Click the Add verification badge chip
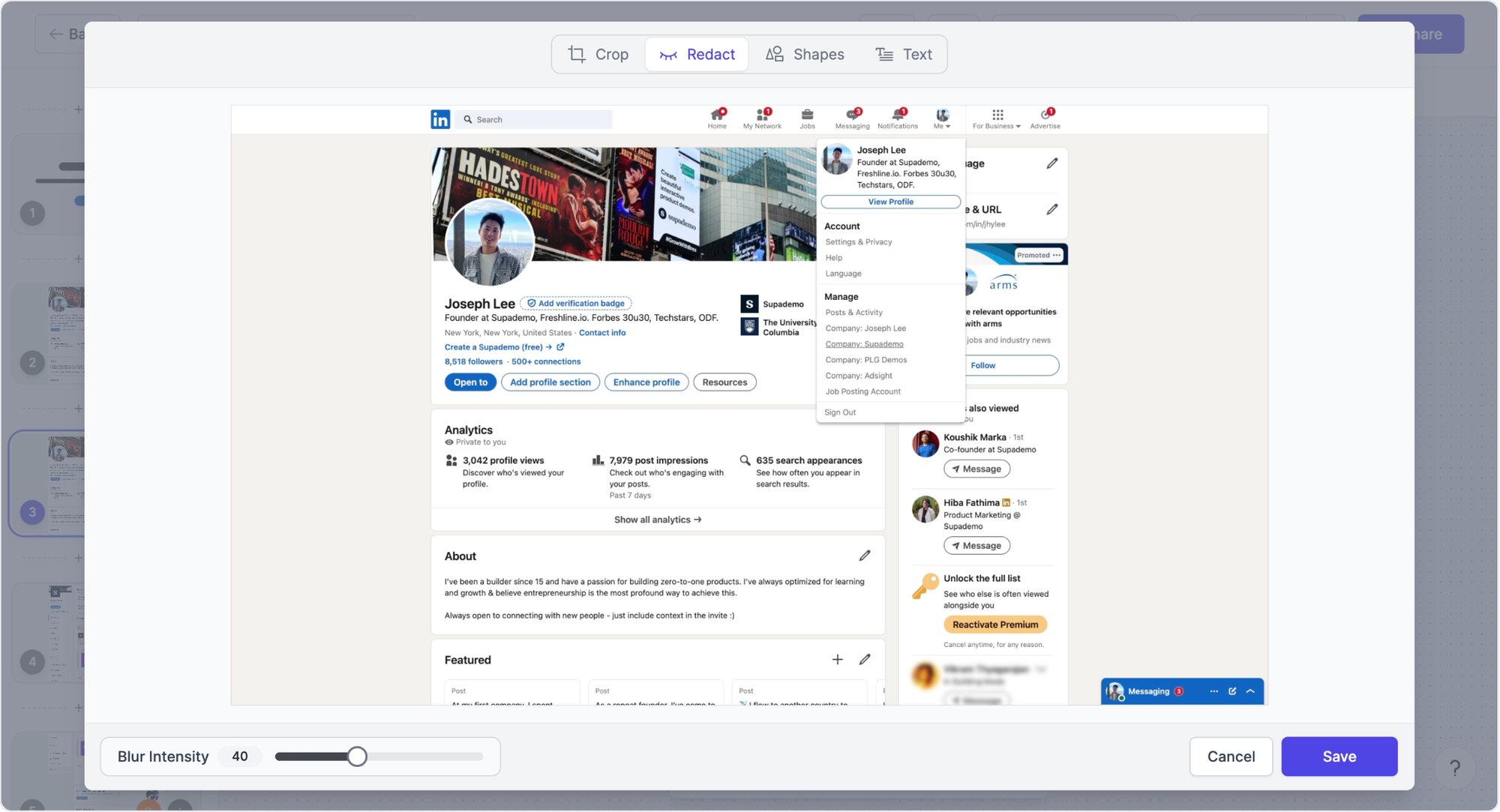1500x812 pixels. pyautogui.click(x=575, y=304)
